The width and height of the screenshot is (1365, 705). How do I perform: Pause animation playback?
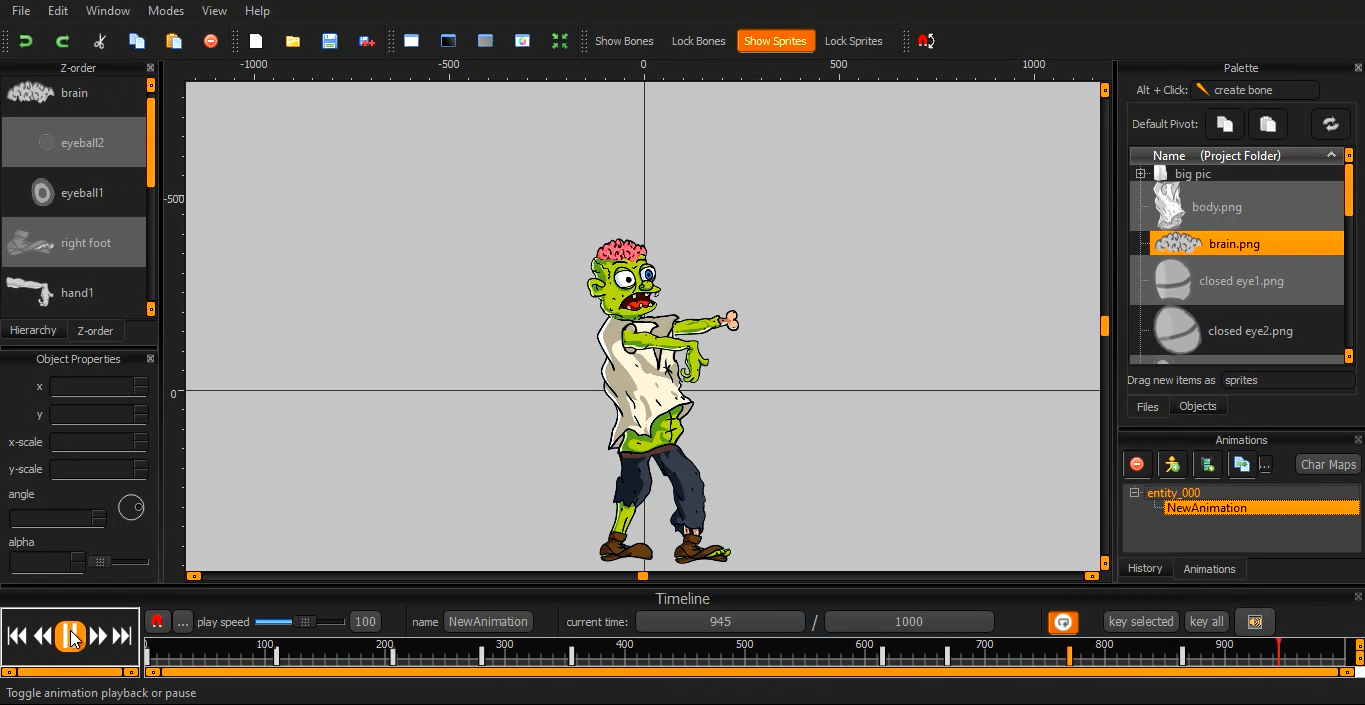coord(70,636)
